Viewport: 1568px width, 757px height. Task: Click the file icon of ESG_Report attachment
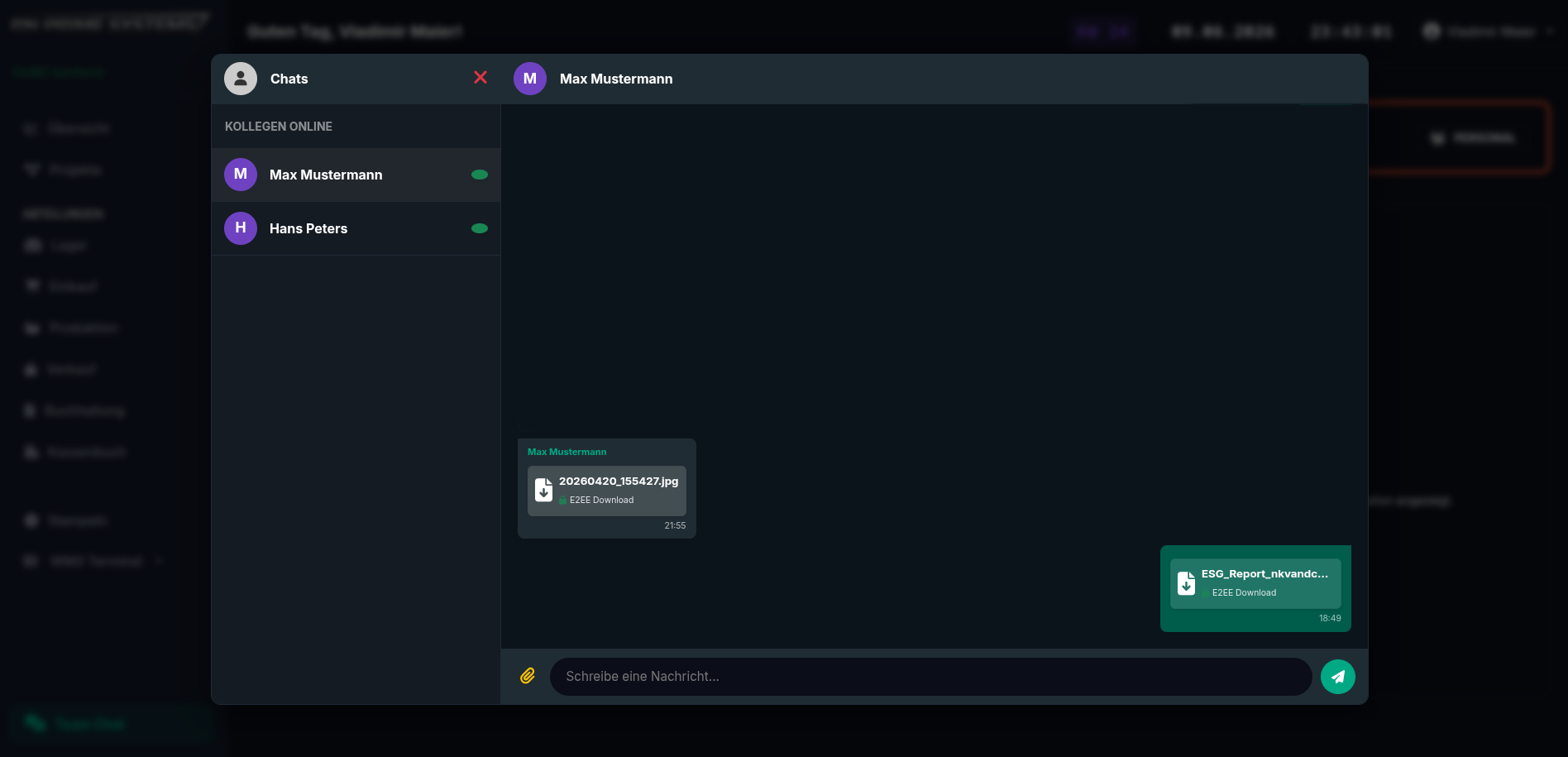pos(1186,582)
